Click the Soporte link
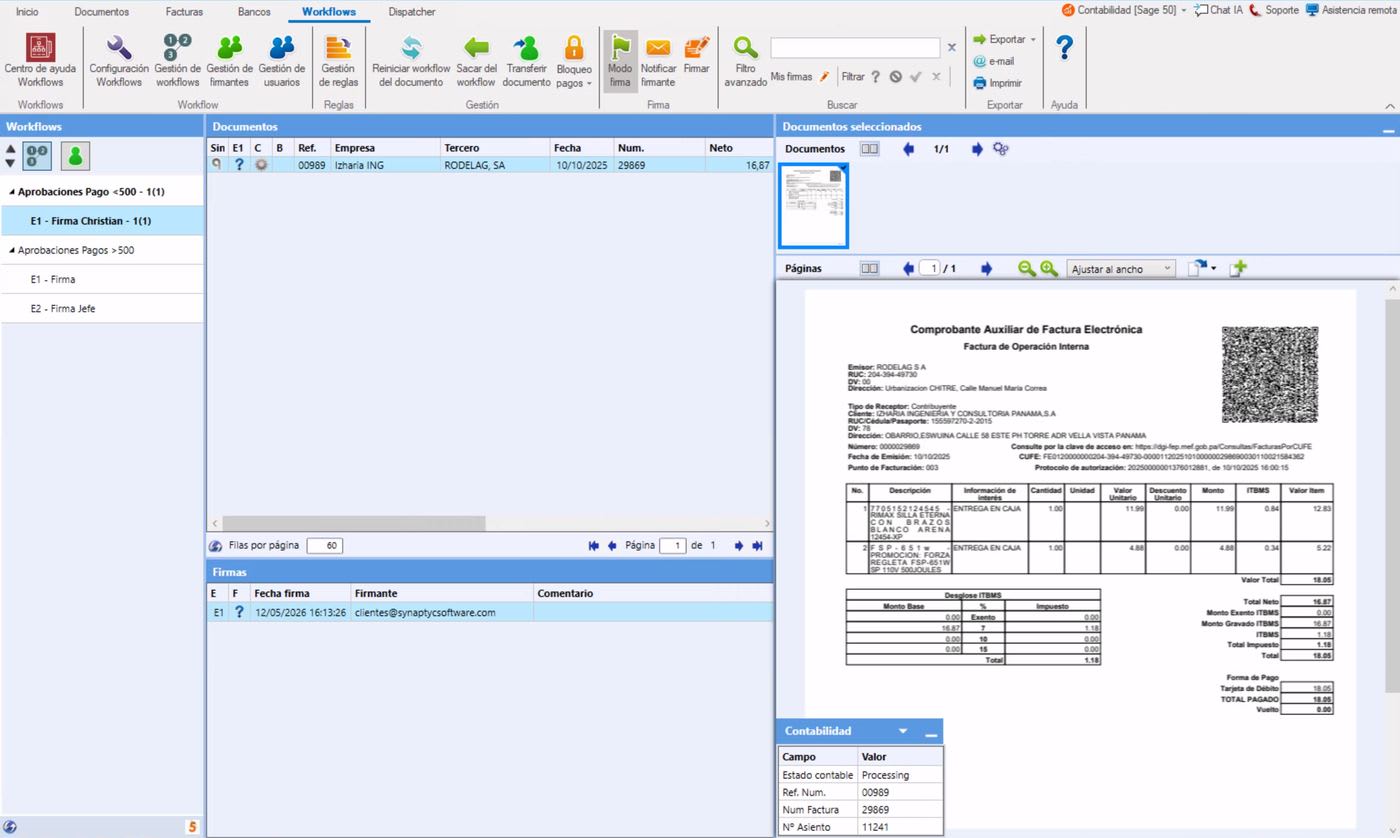Image resolution: width=1400 pixels, height=838 pixels. click(x=1273, y=10)
